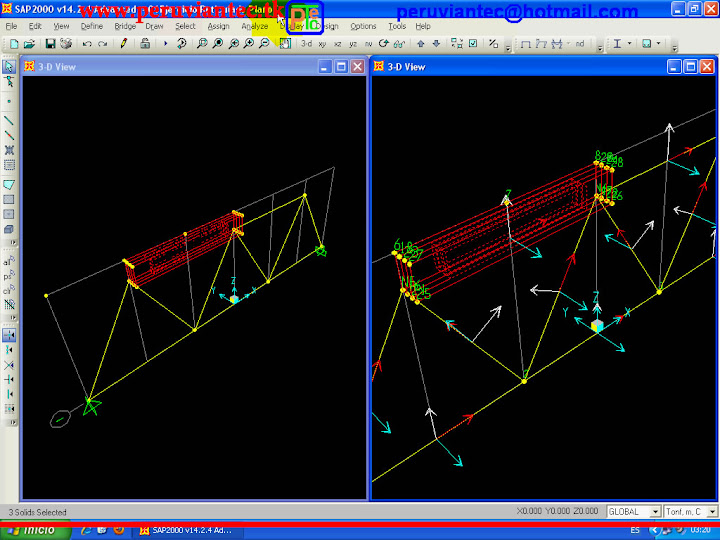Screen dimensions: 720x540
Task: Toggle snap to ends and midpoints
Action: (x=9, y=350)
